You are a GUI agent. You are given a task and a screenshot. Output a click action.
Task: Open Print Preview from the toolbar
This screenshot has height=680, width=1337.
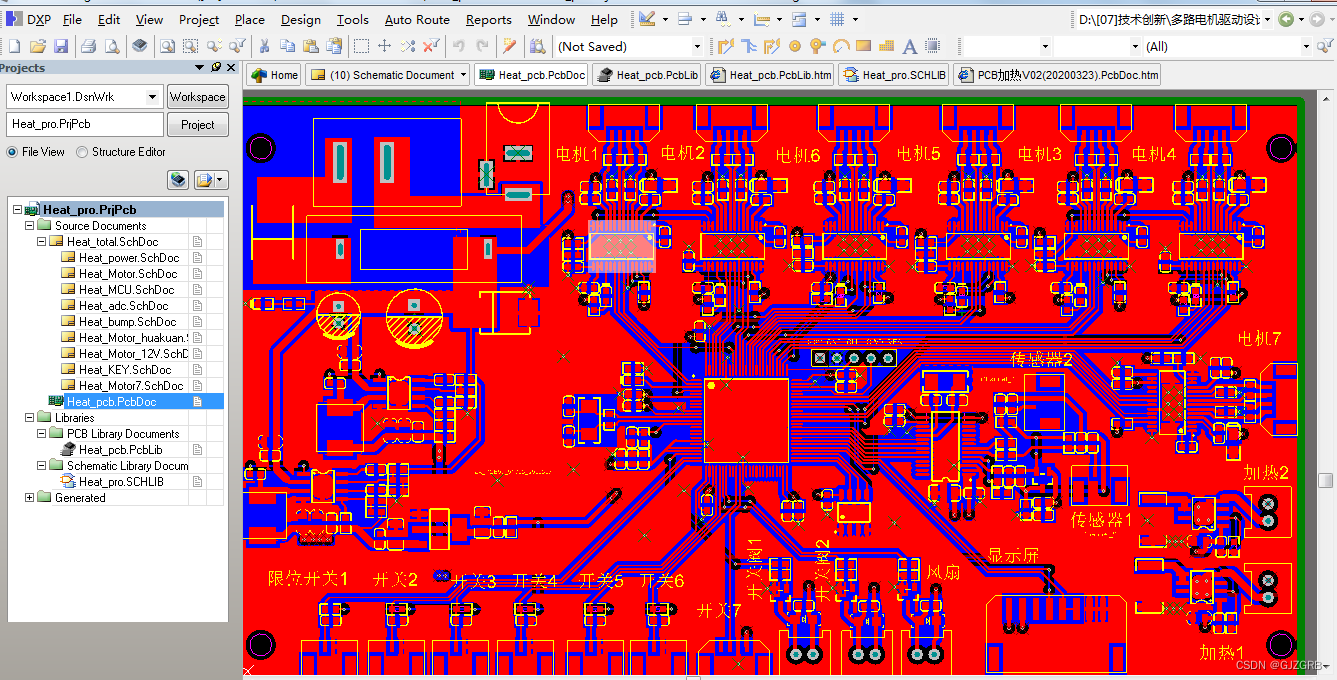click(110, 46)
